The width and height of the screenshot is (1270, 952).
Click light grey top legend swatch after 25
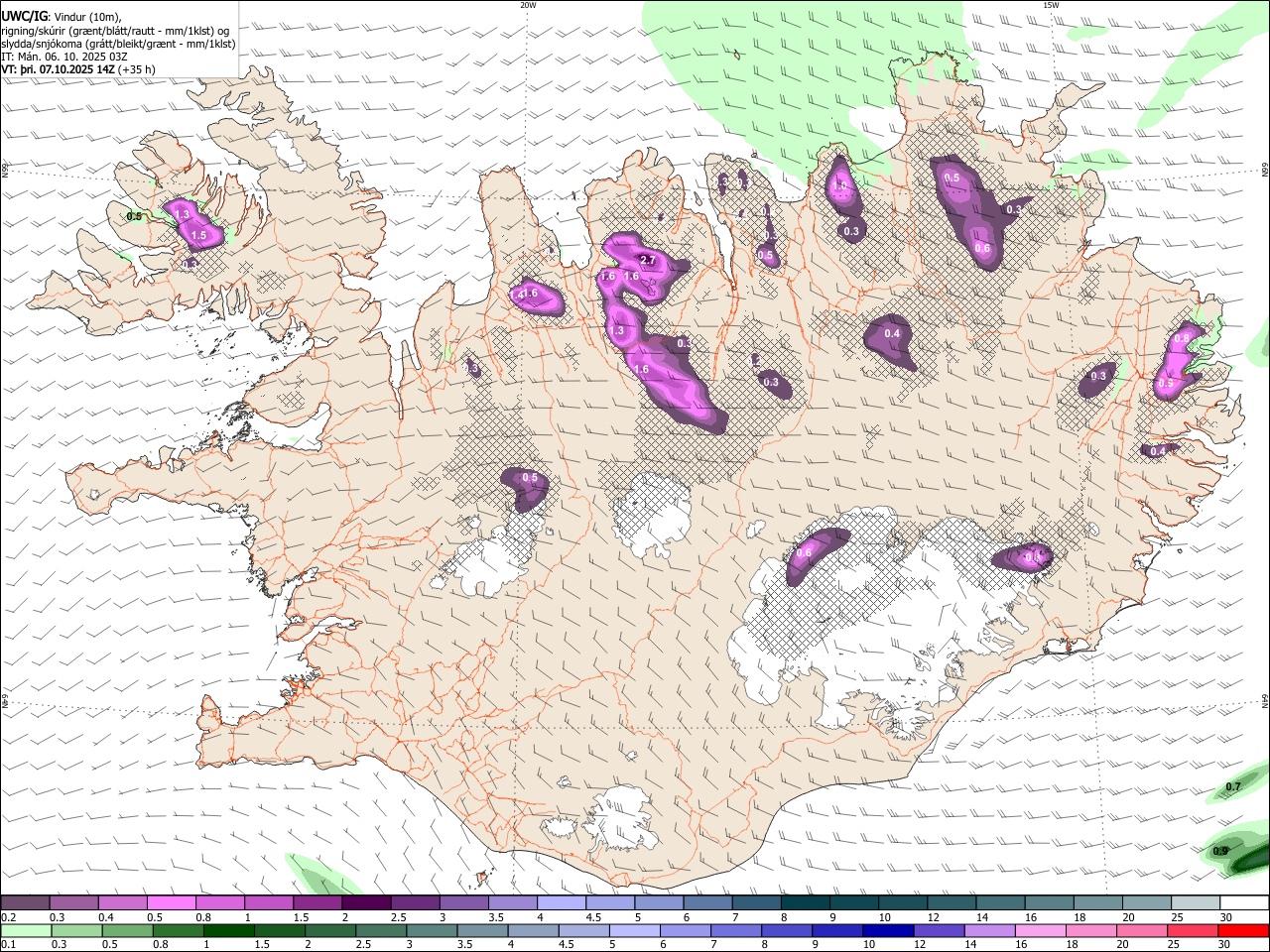tap(1197, 903)
